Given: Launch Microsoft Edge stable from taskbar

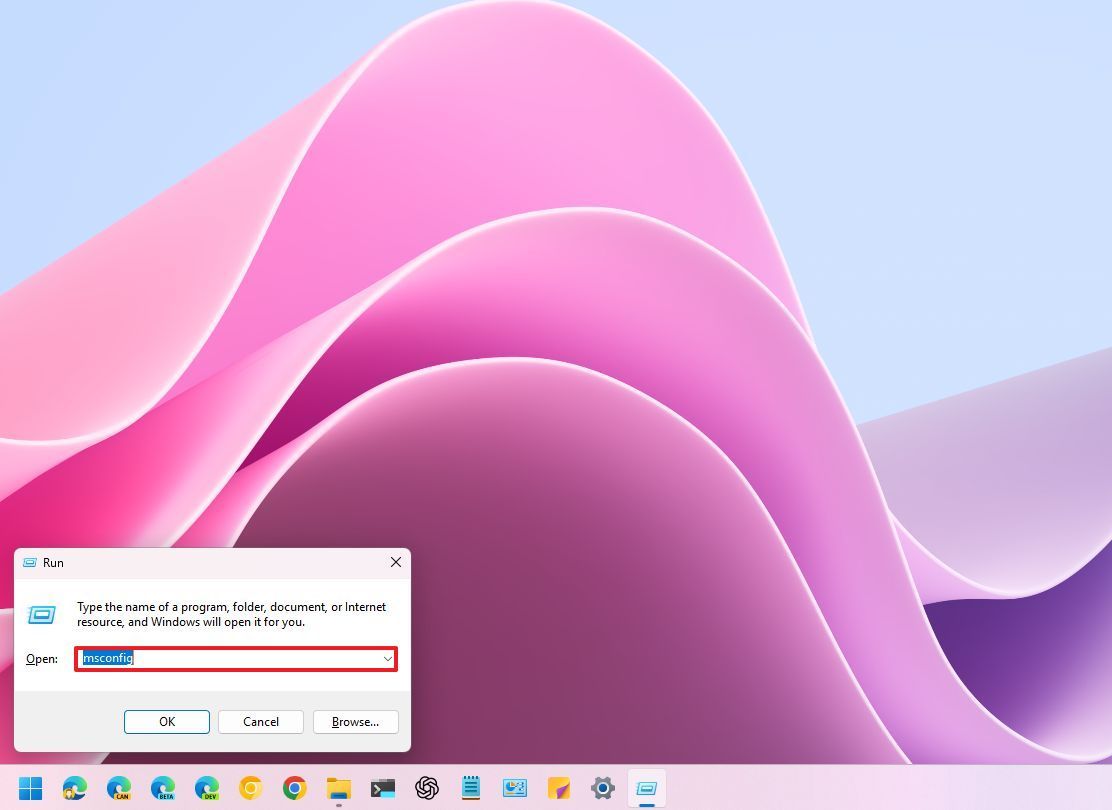Looking at the screenshot, I should (74, 788).
